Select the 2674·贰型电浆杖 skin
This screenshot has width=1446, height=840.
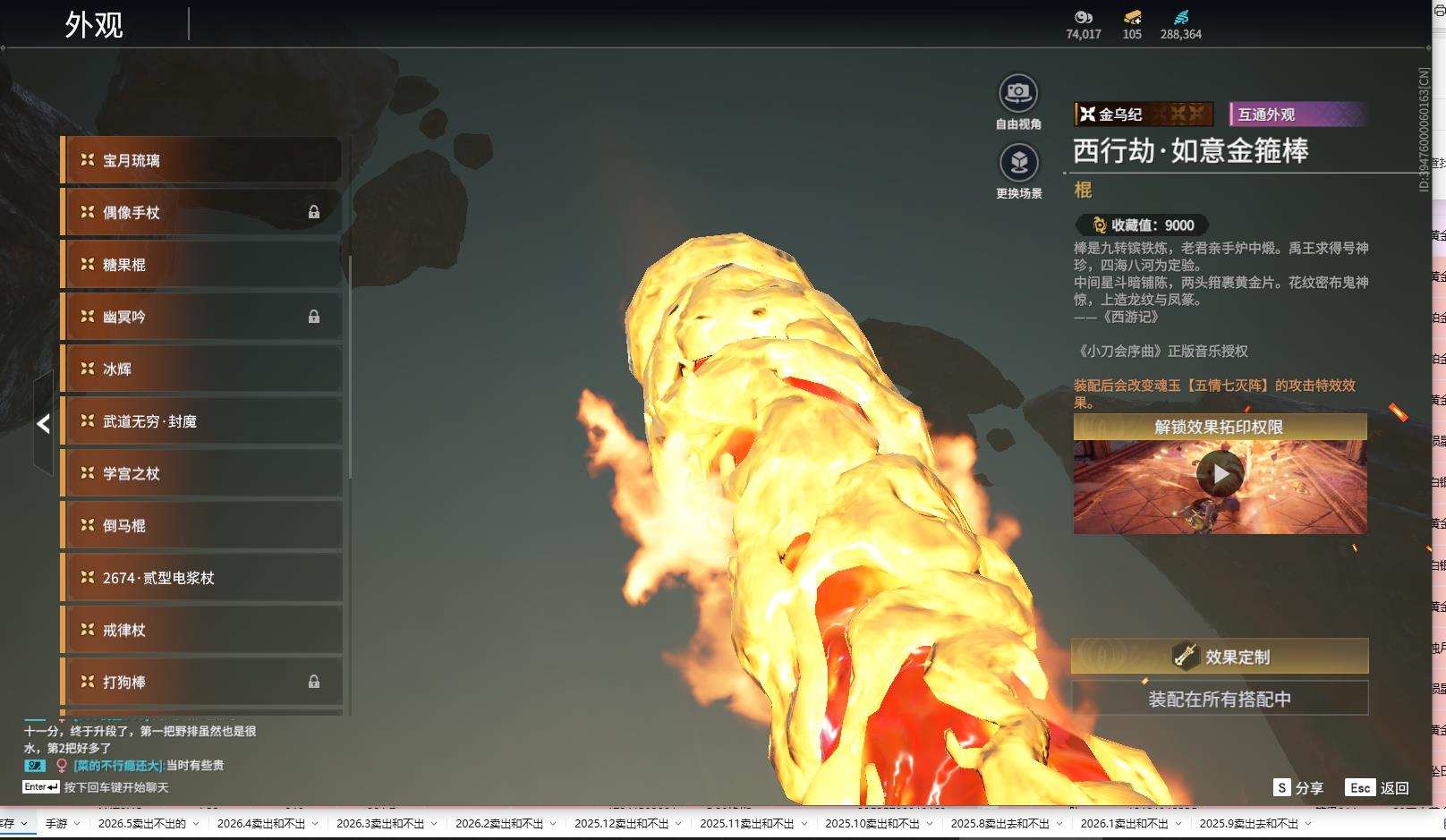point(201,578)
